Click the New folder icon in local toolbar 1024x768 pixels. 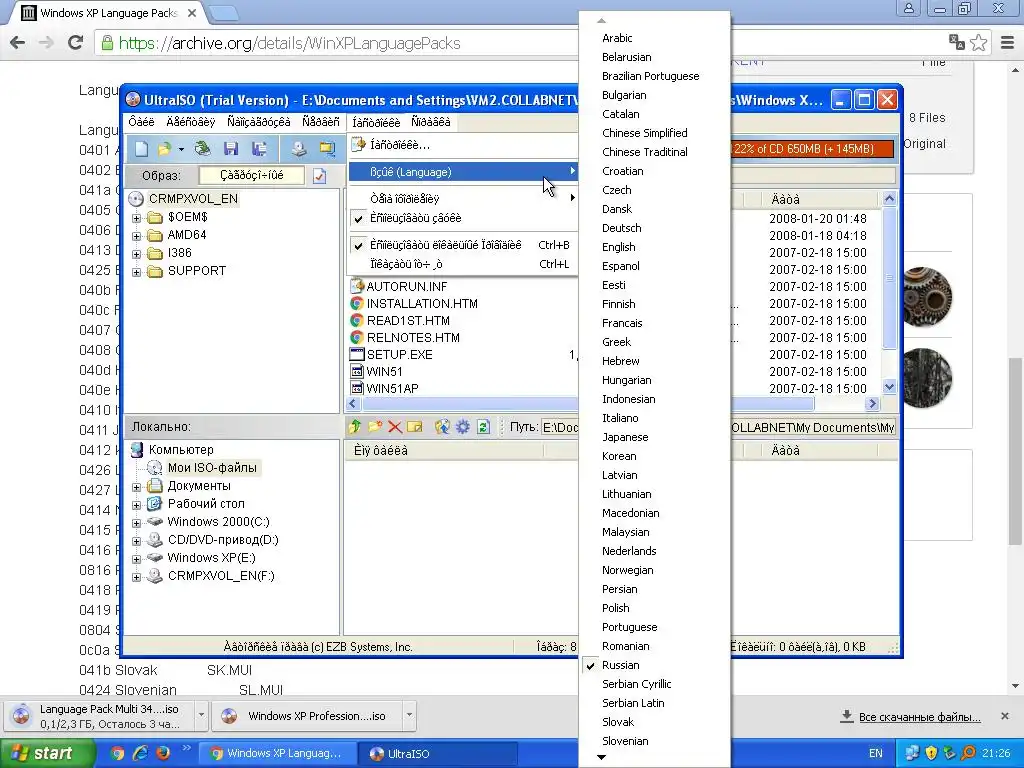coord(375,427)
